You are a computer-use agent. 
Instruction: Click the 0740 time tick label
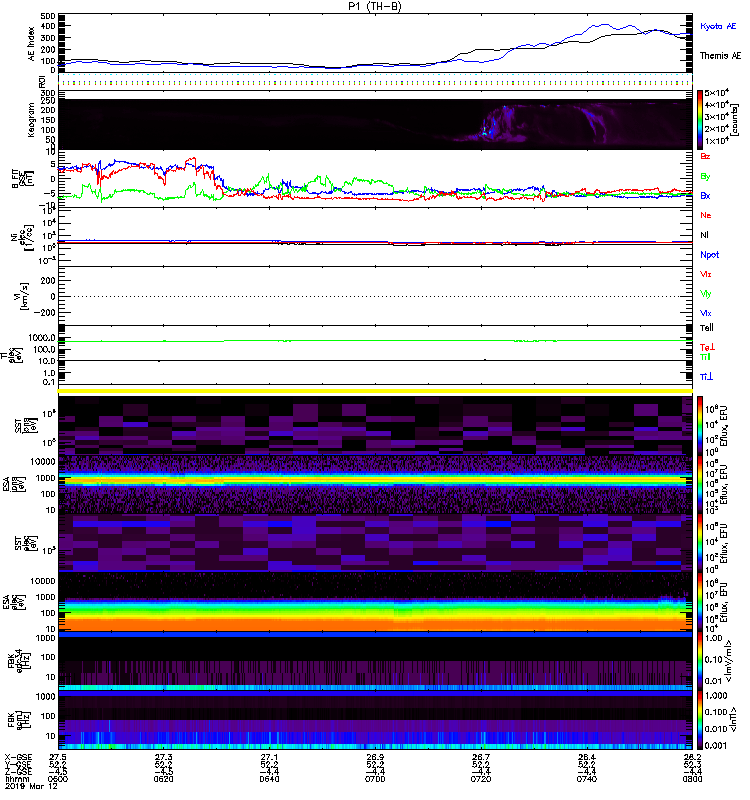coord(587,779)
